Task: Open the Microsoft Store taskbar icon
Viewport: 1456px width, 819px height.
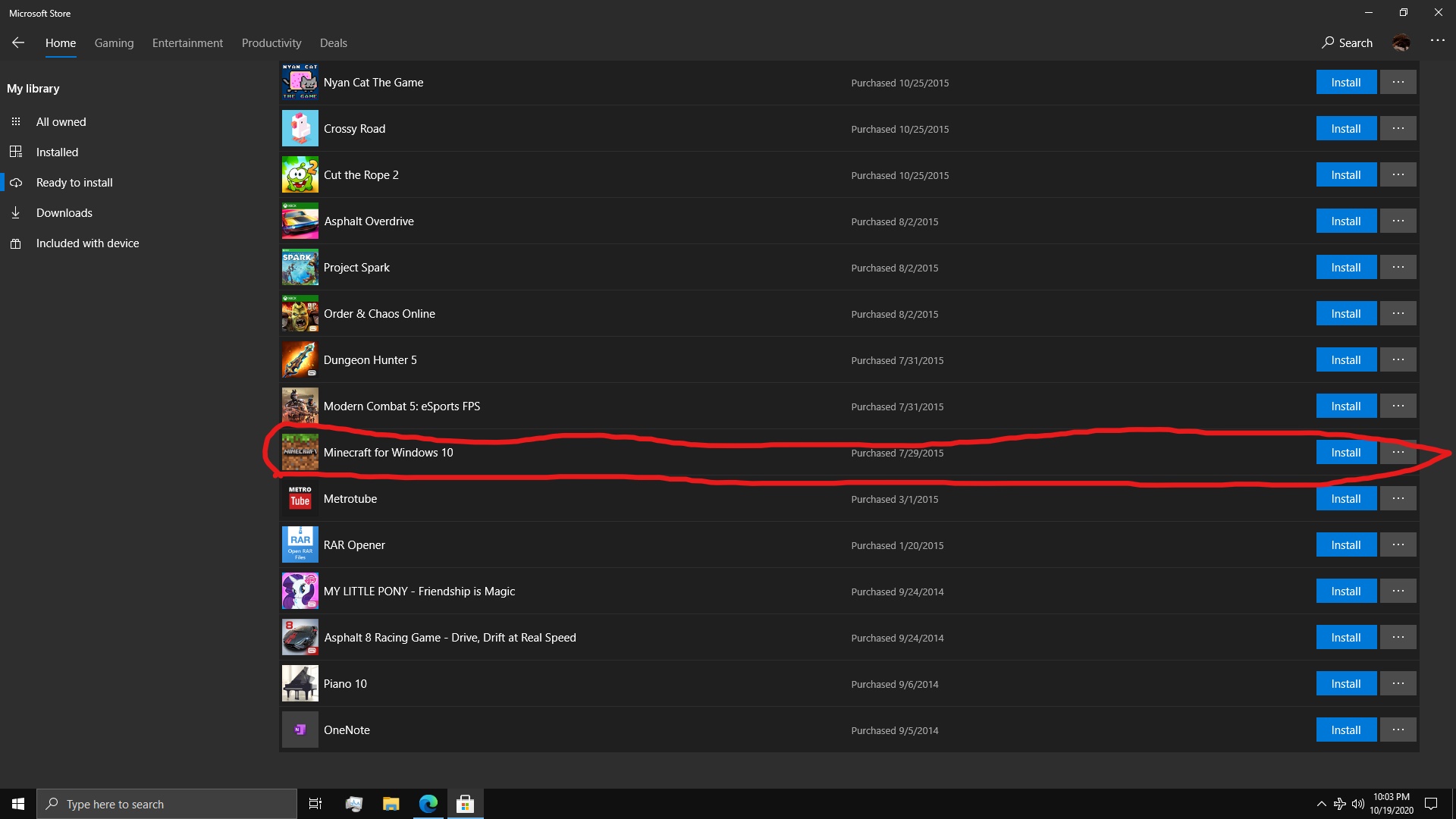Action: [465, 804]
